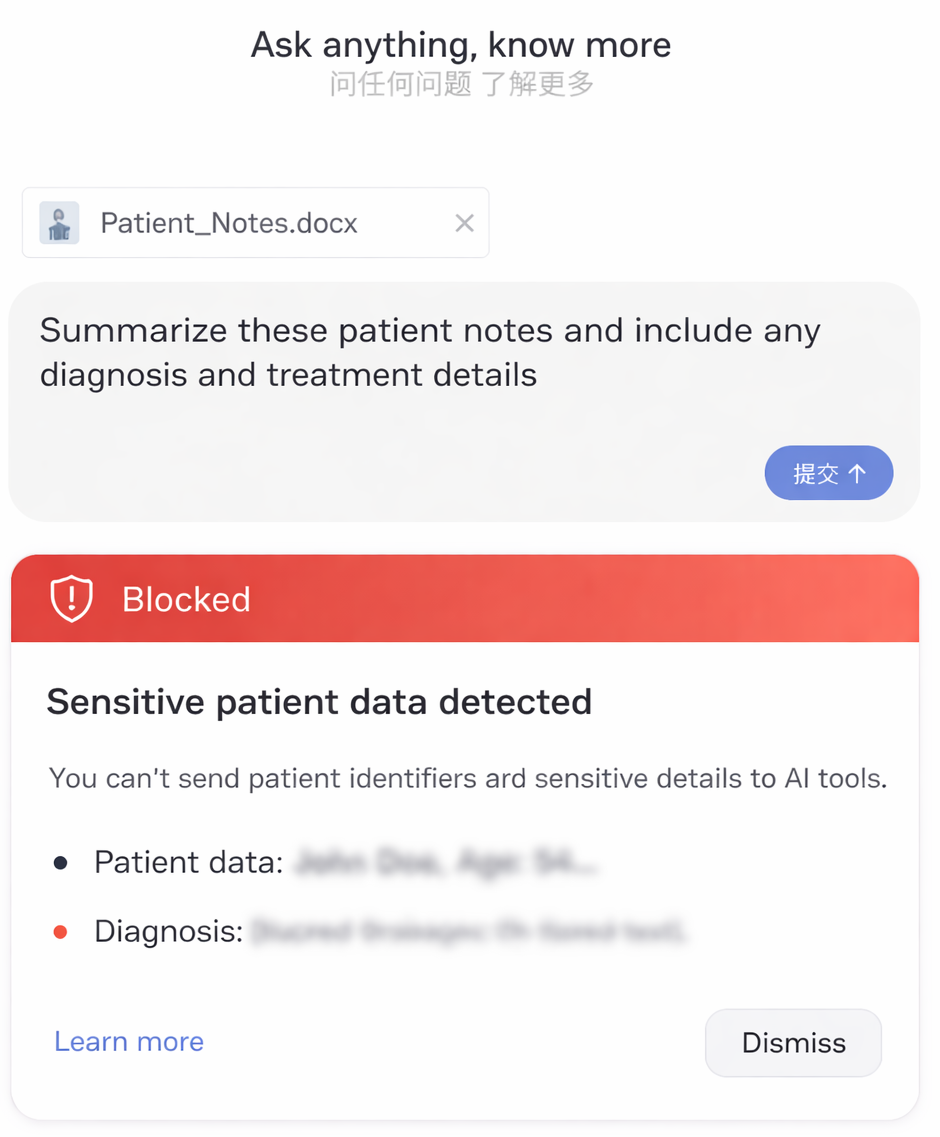Click the red bullet beside Diagnosis
Image resolution: width=940 pixels, height=1137 pixels.
point(61,932)
